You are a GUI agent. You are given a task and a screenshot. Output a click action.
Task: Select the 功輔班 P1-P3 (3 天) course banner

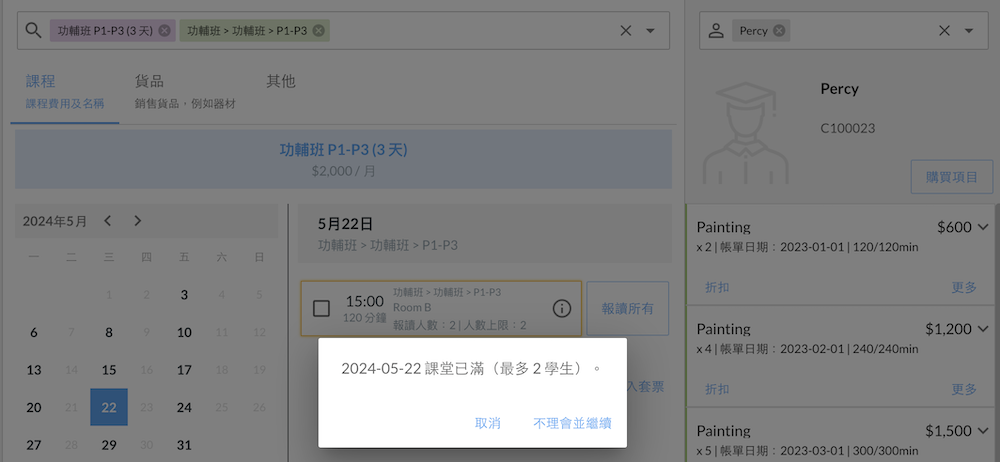[343, 159]
